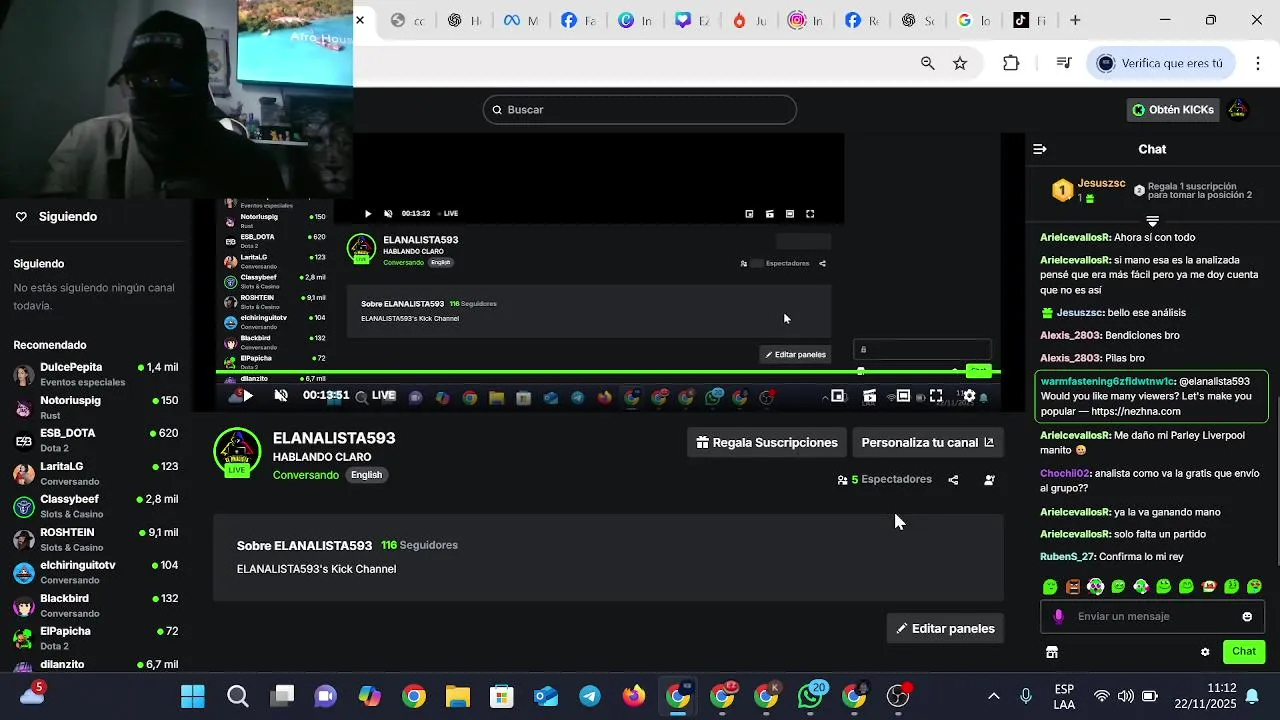The image size is (1280, 720).
Task: Enable theater mode in the main player
Action: pos(903,396)
